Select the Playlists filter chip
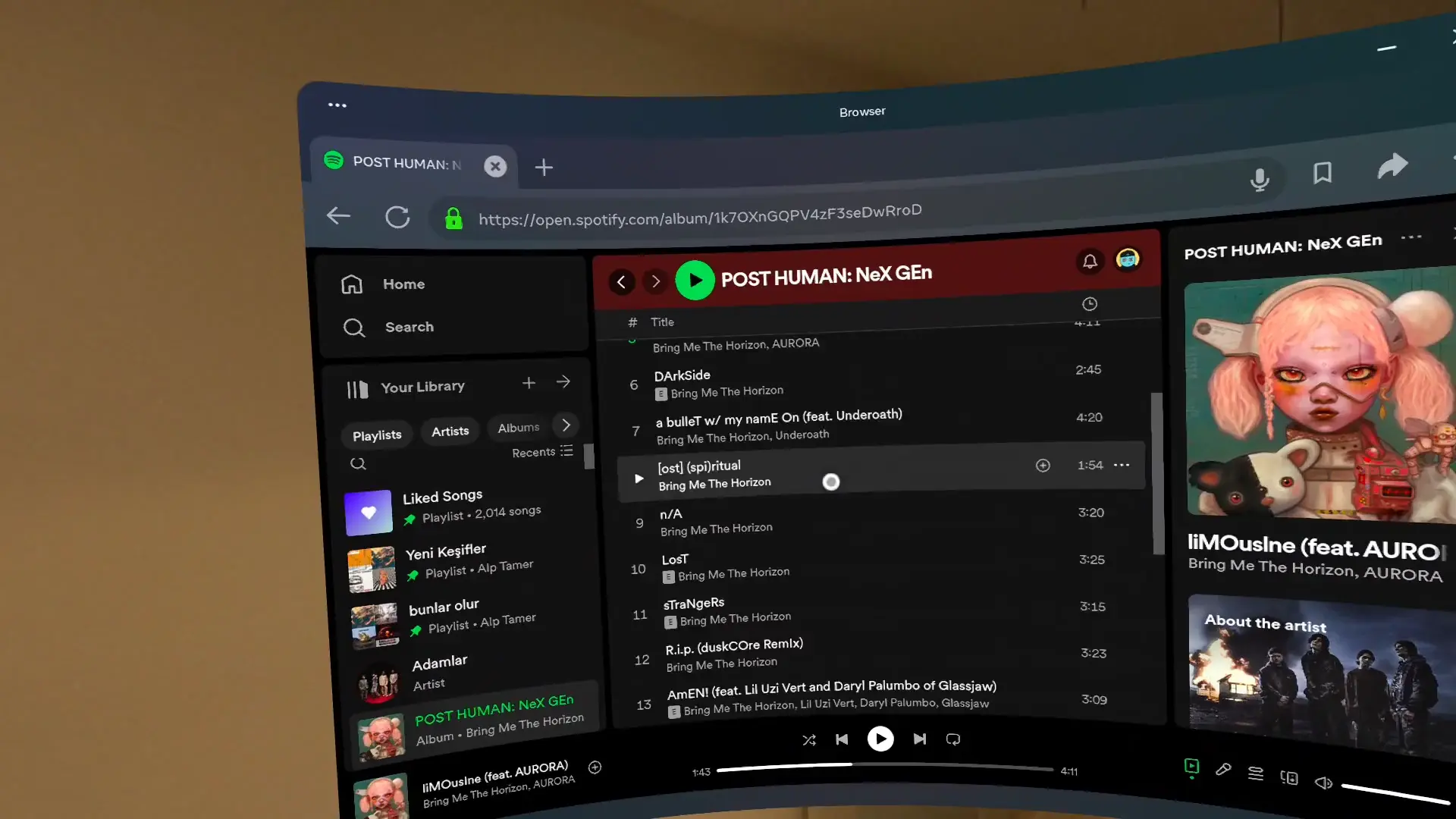 (377, 435)
